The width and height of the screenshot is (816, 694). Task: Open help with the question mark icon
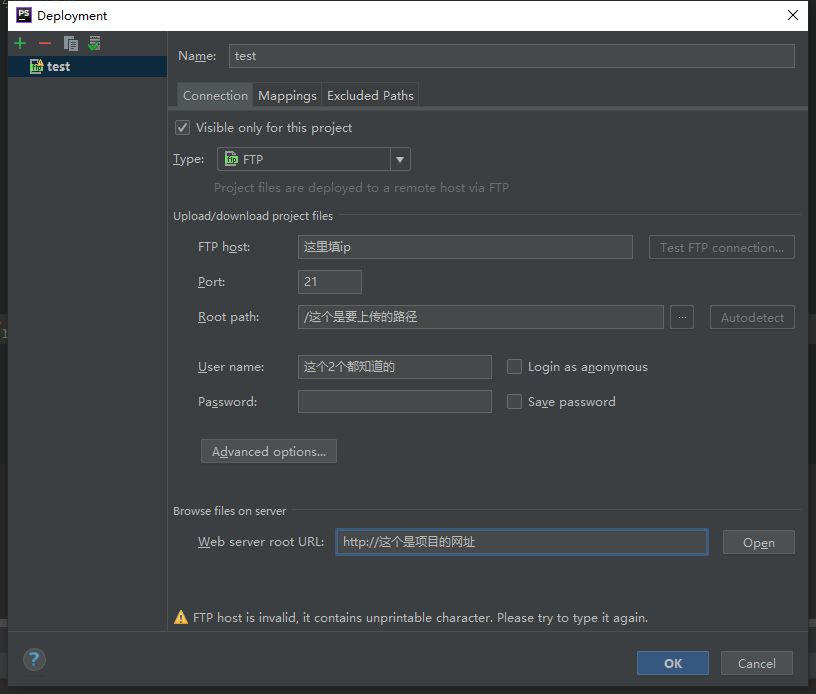click(x=34, y=660)
